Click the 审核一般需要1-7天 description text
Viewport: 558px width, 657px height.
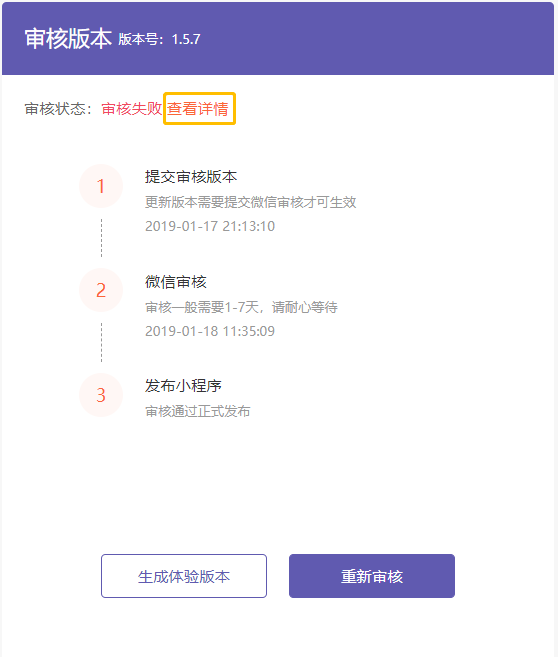(x=202, y=307)
